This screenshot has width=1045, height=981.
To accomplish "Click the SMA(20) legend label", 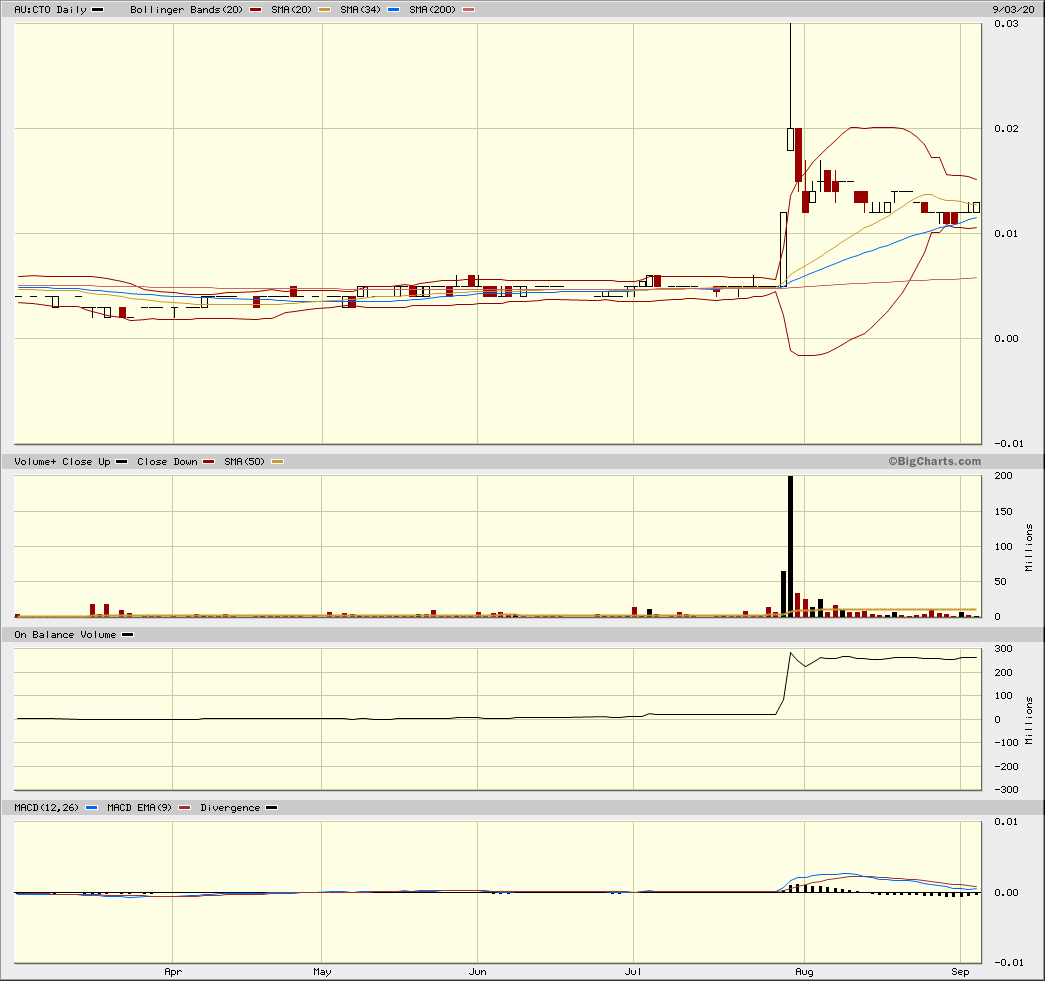I will click(x=291, y=9).
